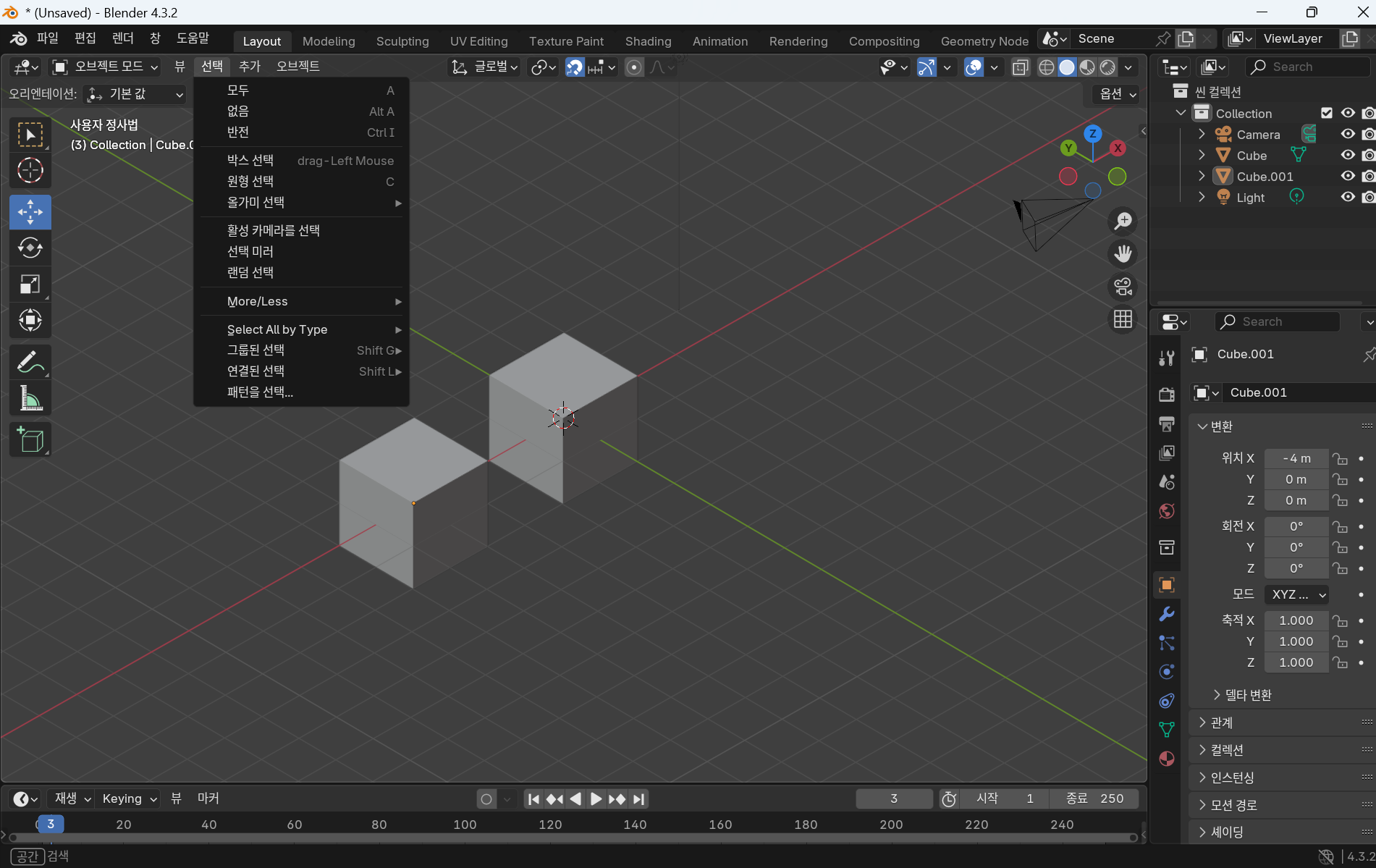The image size is (1376, 868).
Task: Select the Add Cube tool
Action: (x=30, y=439)
